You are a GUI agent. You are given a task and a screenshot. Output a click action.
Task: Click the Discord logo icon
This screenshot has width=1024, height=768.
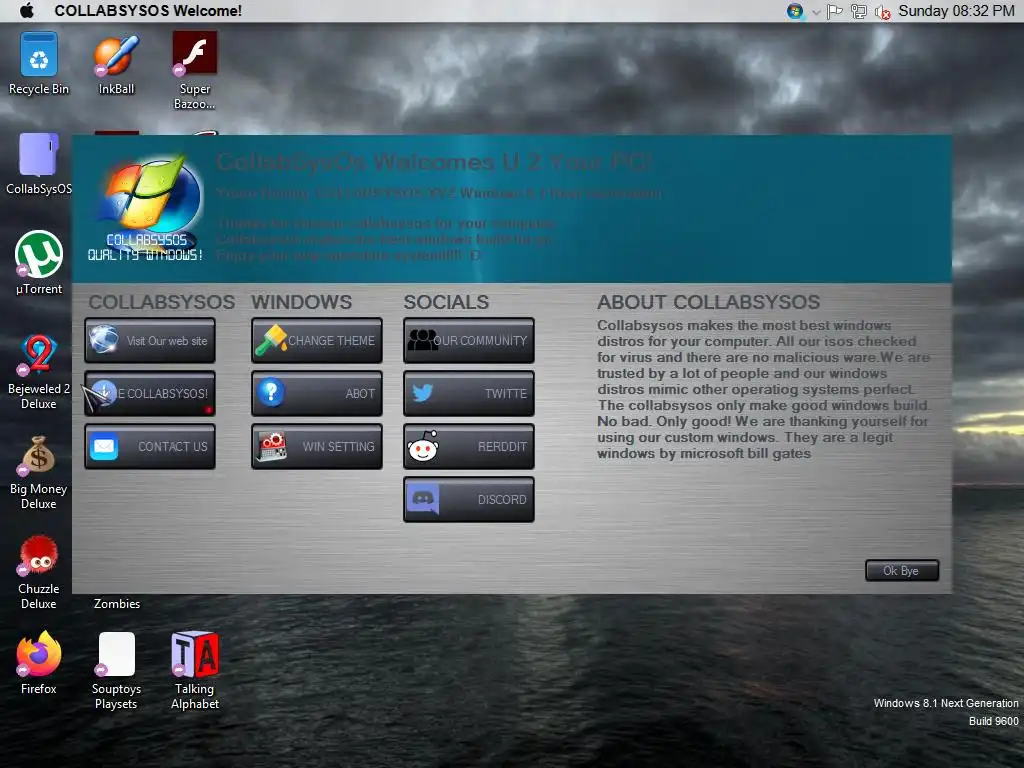coord(423,500)
